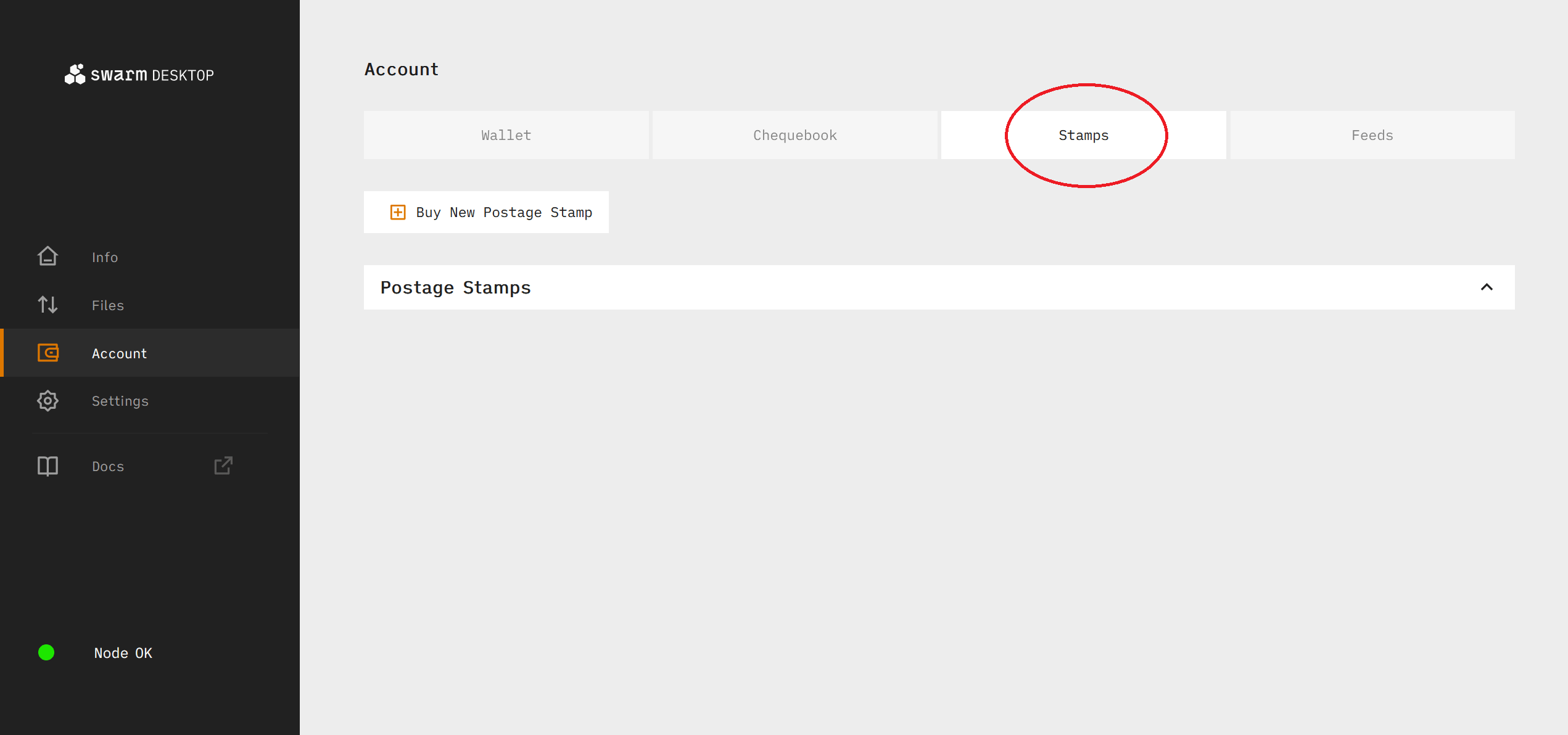1568x735 pixels.
Task: Click the orange plus icon for new stamp
Action: click(398, 213)
